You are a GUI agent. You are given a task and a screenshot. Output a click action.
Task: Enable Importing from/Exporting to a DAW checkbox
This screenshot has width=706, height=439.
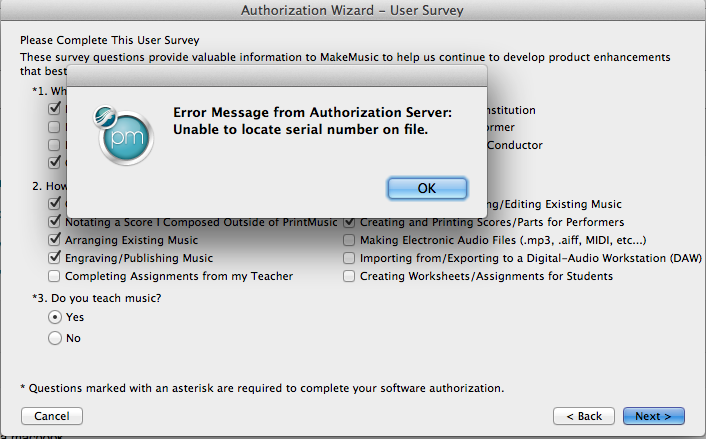click(x=349, y=258)
